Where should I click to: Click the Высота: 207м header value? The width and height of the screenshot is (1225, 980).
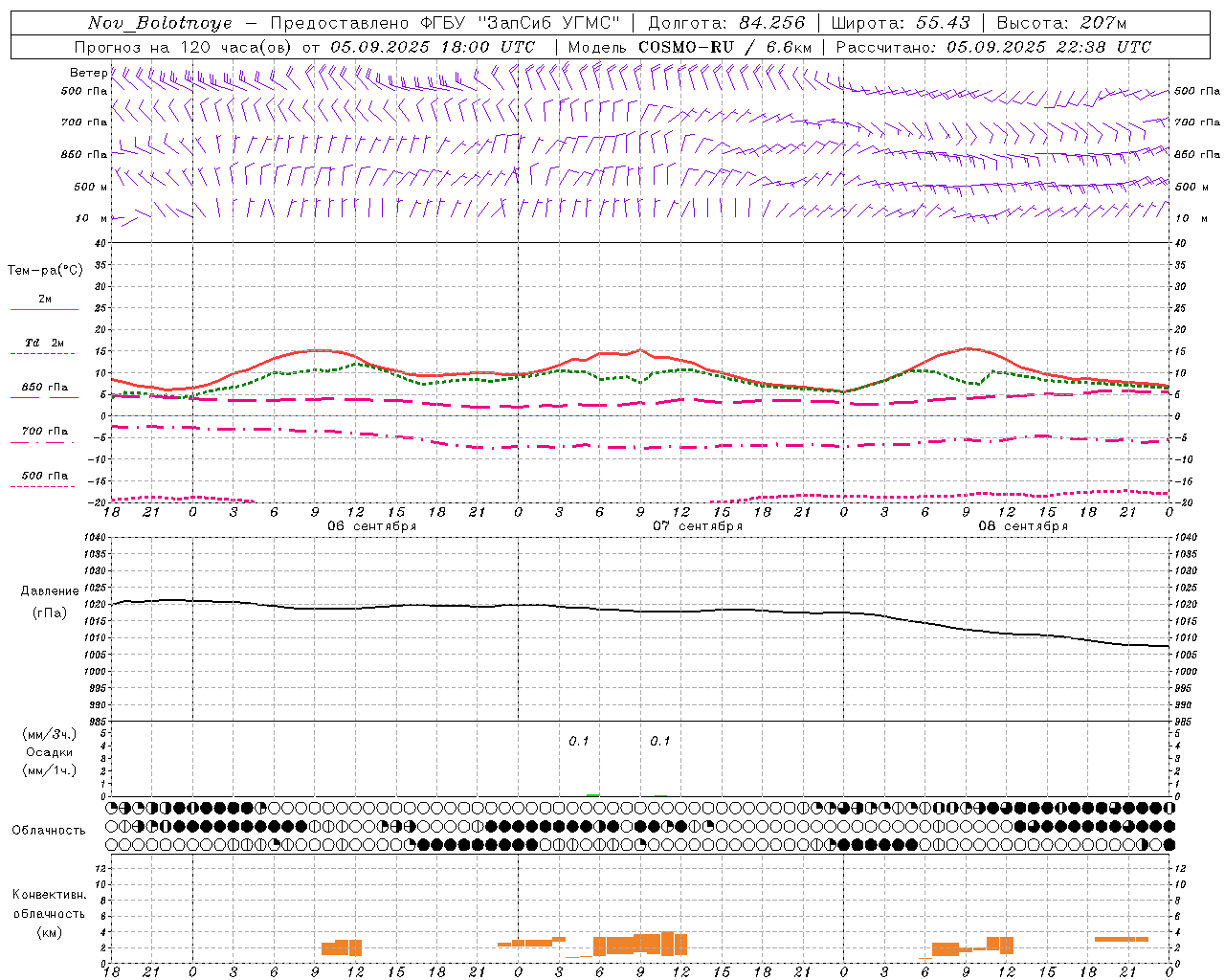pos(1061,23)
